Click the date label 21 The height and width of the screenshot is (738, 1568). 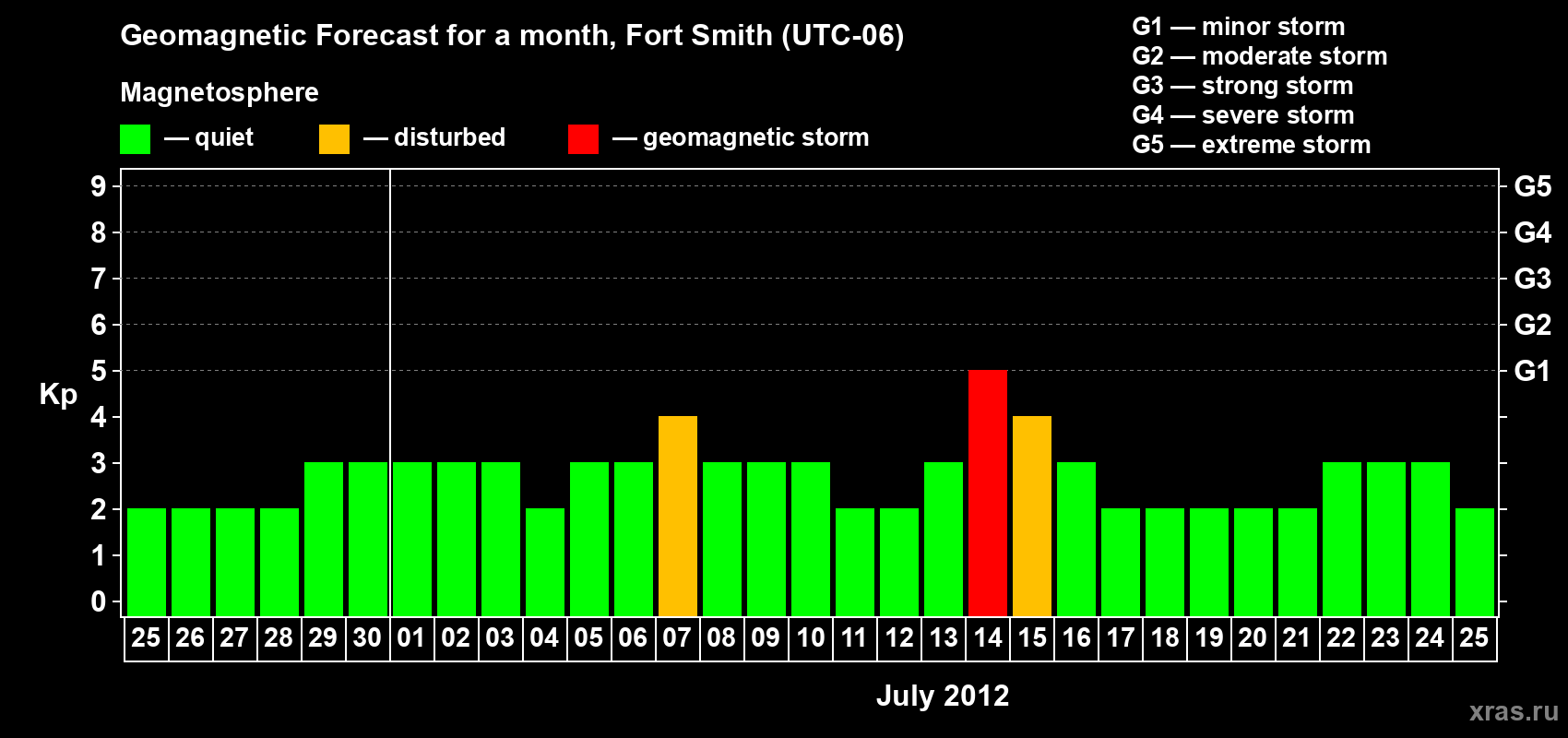click(x=1297, y=638)
